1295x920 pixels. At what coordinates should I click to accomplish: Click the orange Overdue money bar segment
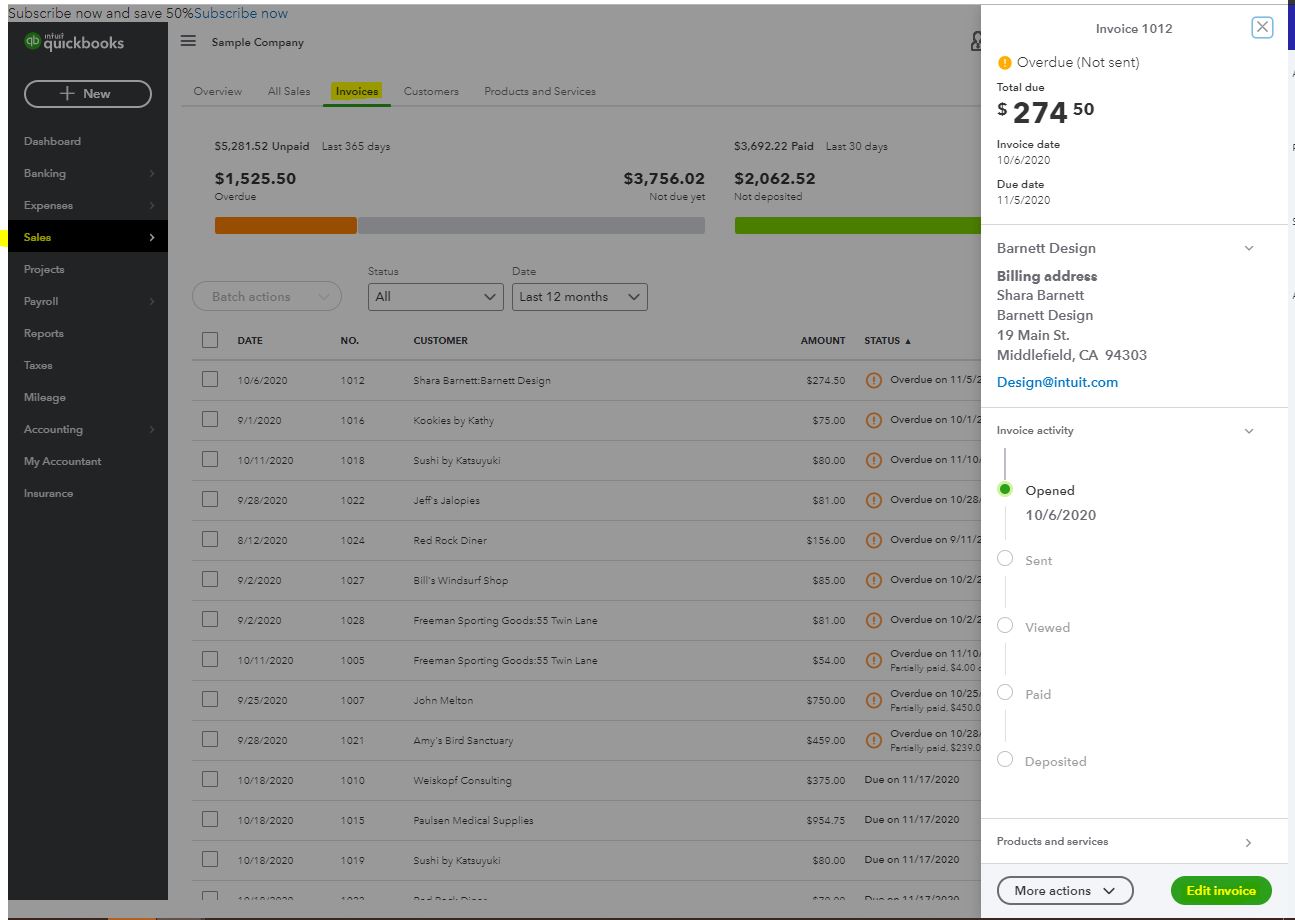[286, 225]
